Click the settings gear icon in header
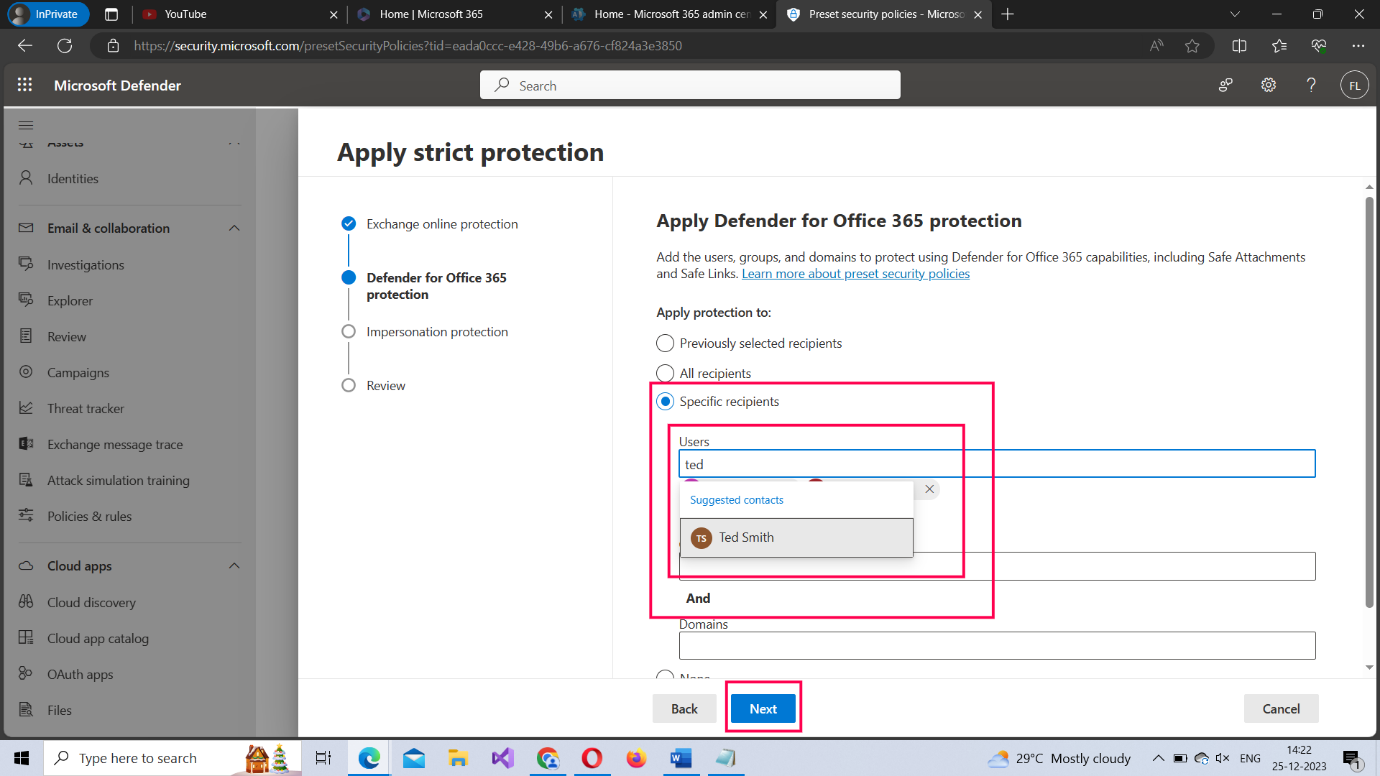The width and height of the screenshot is (1380, 776). 1268,85
